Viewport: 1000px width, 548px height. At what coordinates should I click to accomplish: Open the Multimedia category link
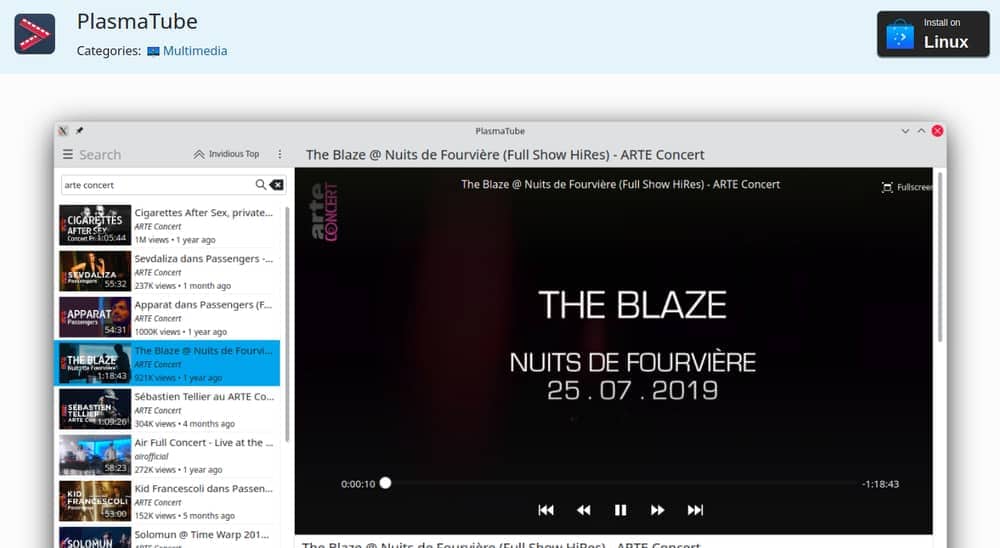[x=195, y=51]
